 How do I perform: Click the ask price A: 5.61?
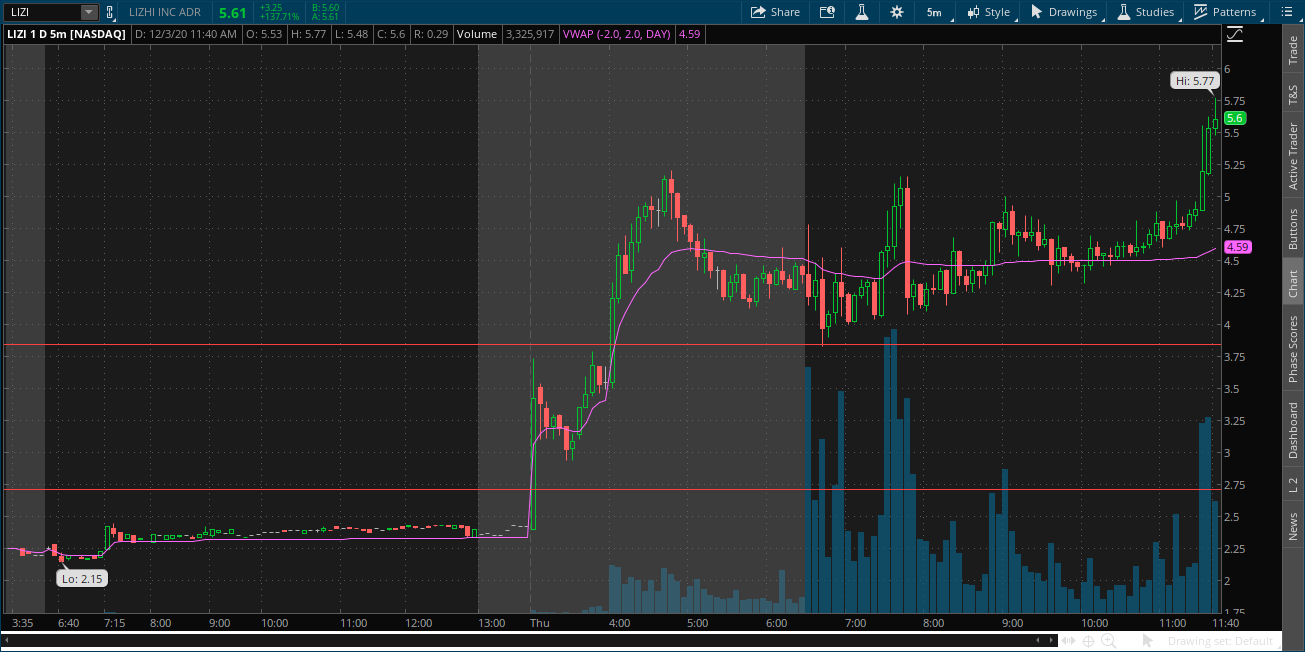[325, 17]
